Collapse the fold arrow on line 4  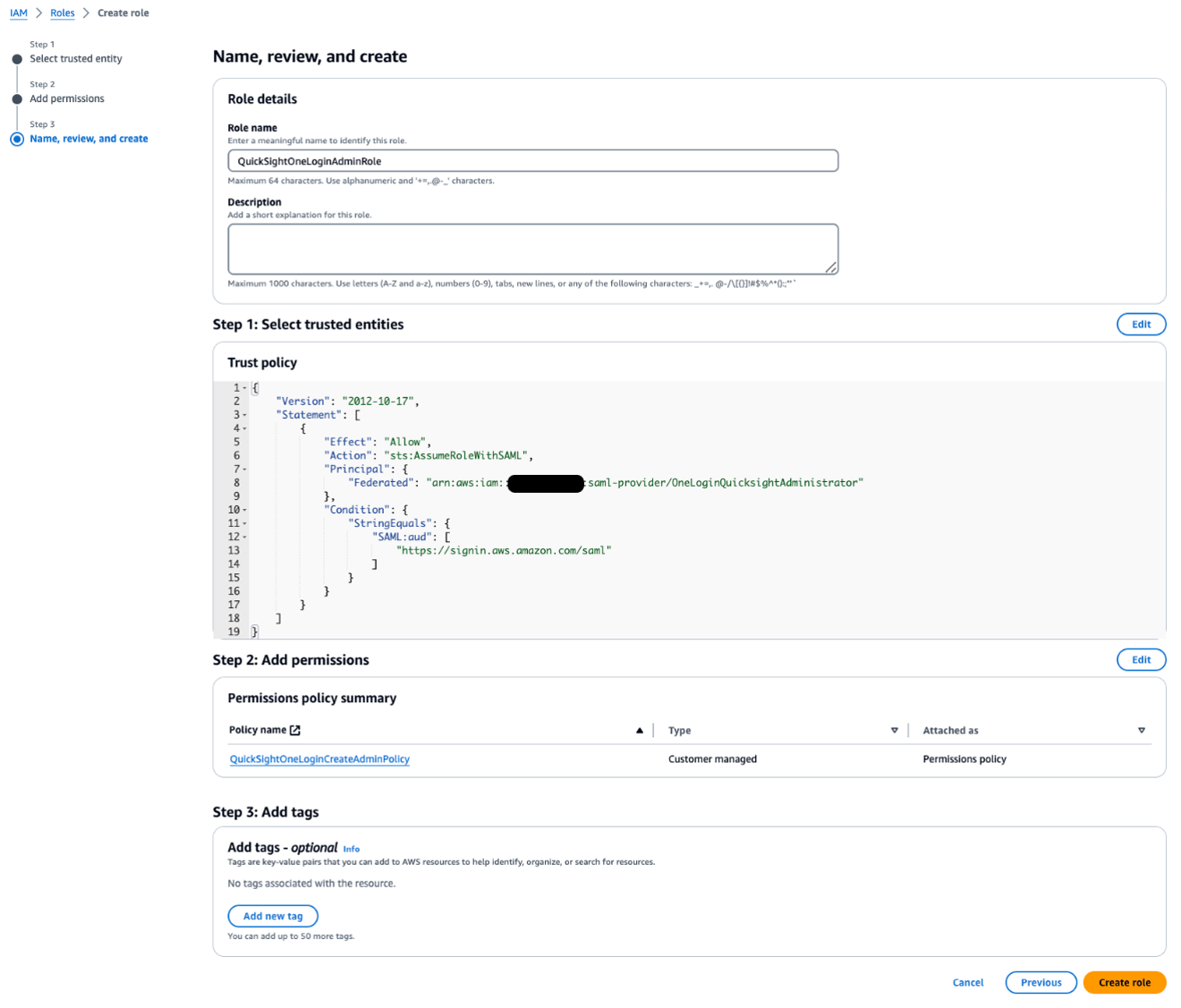pyautogui.click(x=244, y=428)
